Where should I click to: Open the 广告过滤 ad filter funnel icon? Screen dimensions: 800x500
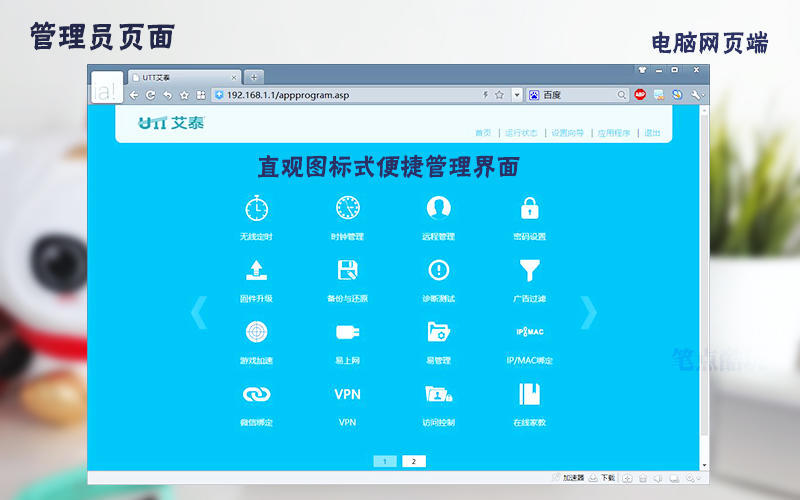[529, 270]
